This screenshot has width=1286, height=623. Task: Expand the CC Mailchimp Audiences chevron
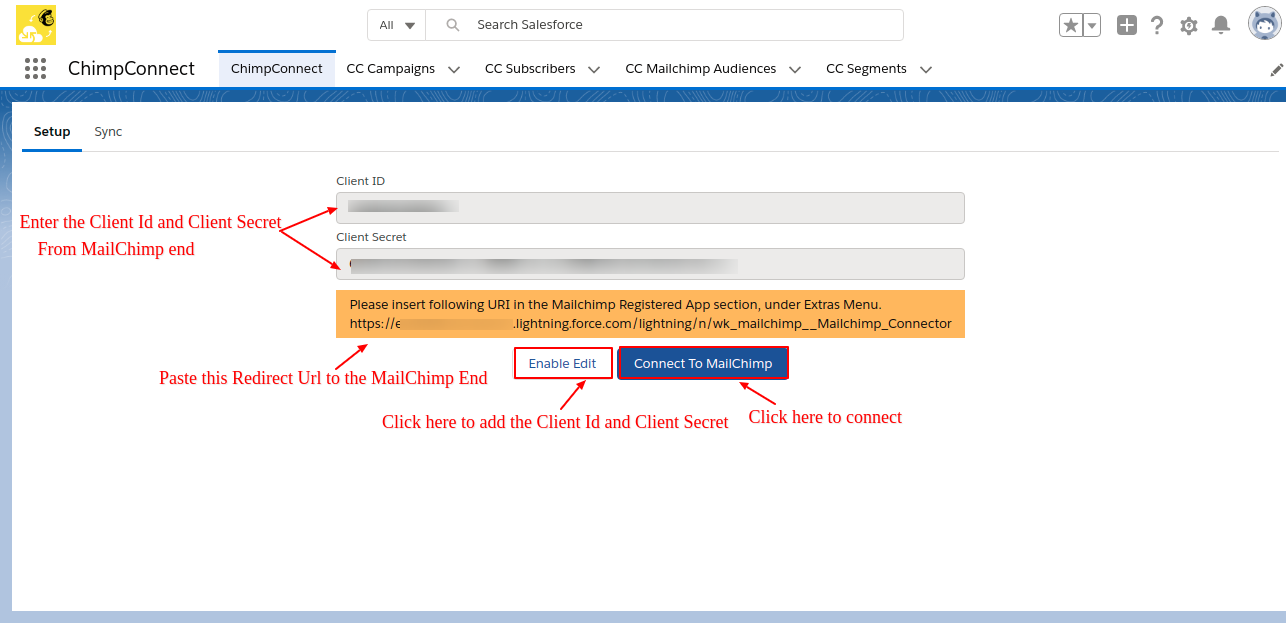(795, 70)
